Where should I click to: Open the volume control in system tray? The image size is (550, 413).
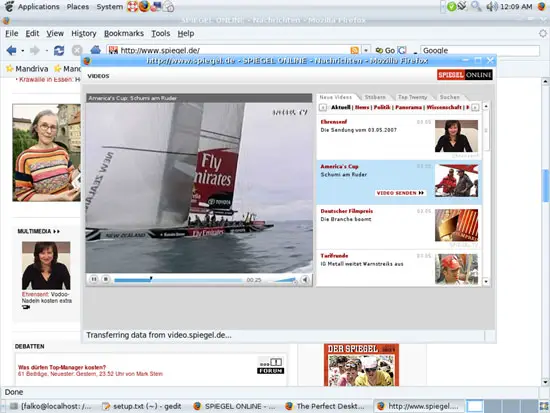[492, 6]
